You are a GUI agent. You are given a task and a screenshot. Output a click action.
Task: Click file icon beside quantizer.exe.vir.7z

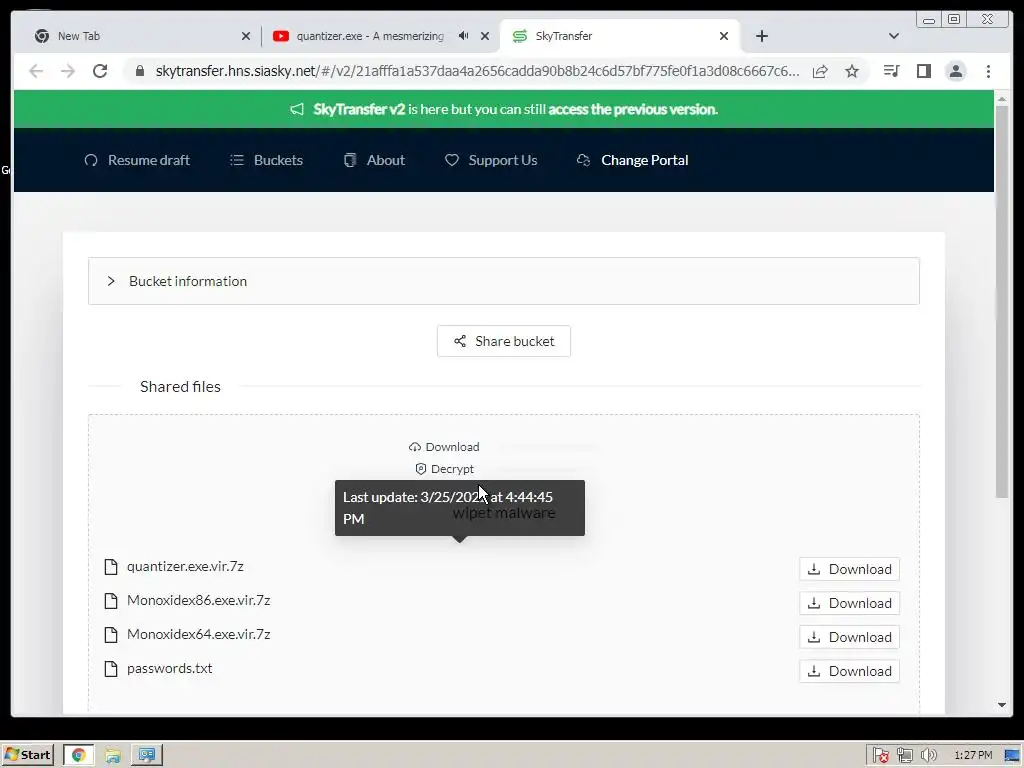click(x=111, y=567)
